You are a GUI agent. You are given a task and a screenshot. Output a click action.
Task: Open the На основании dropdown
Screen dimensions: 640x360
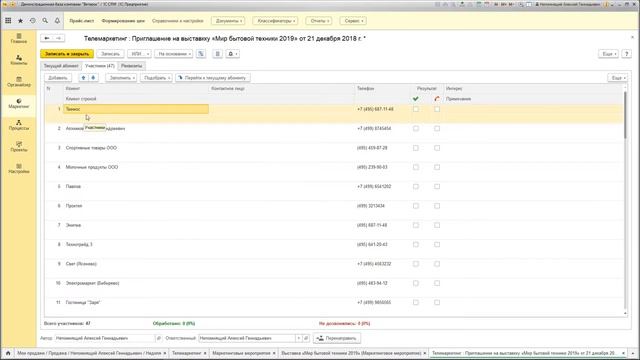point(173,54)
